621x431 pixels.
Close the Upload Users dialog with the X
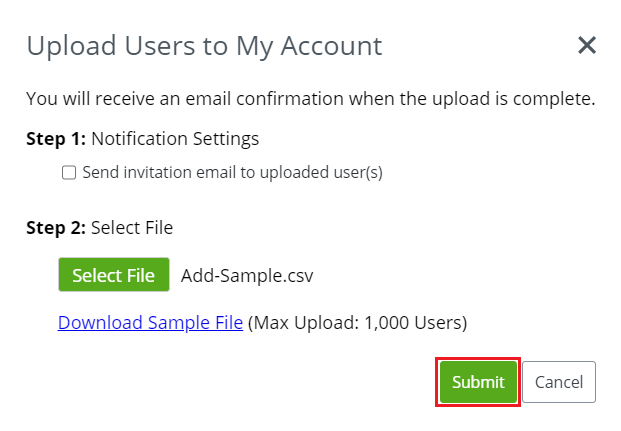click(x=587, y=45)
